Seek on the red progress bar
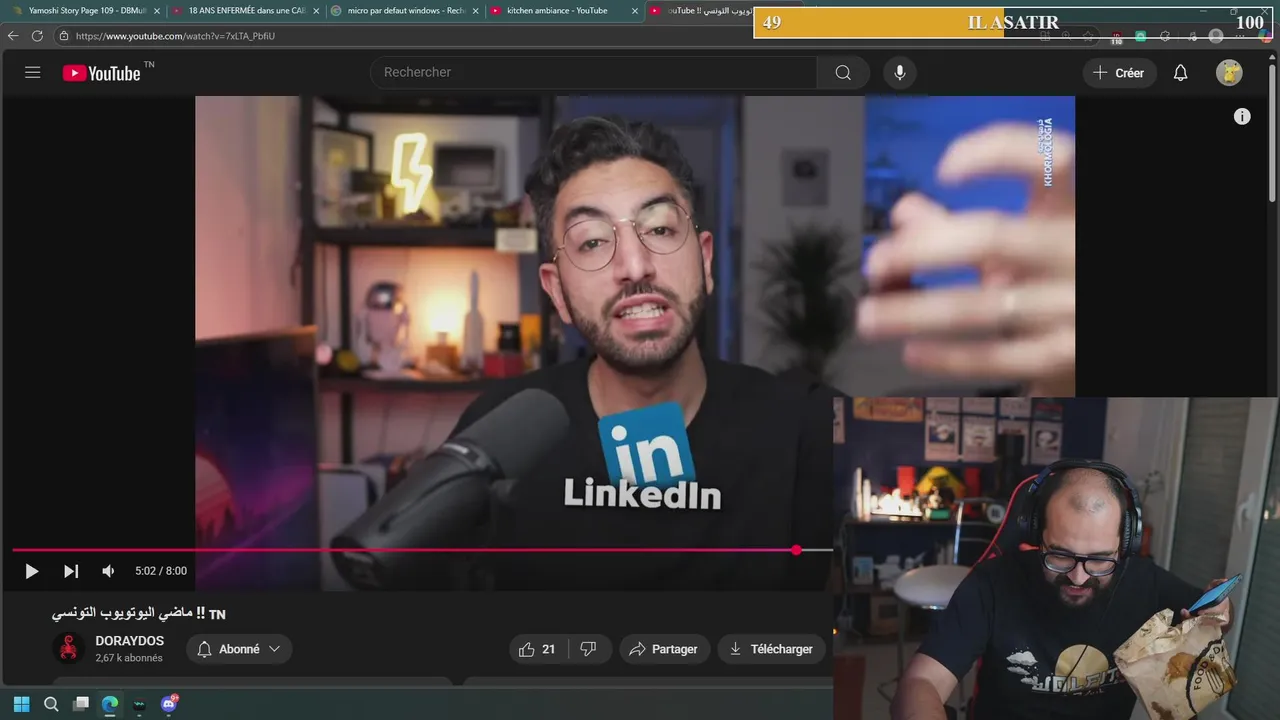The height and width of the screenshot is (720, 1280). pyautogui.click(x=422, y=550)
